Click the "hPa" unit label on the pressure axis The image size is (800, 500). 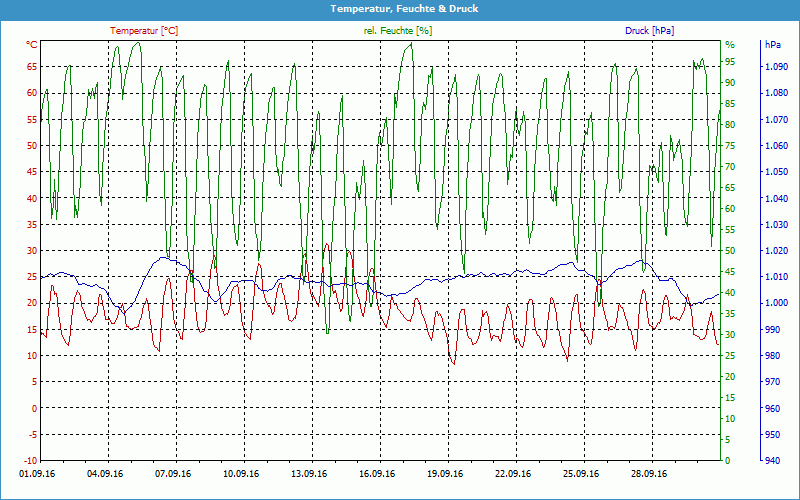pos(772,45)
